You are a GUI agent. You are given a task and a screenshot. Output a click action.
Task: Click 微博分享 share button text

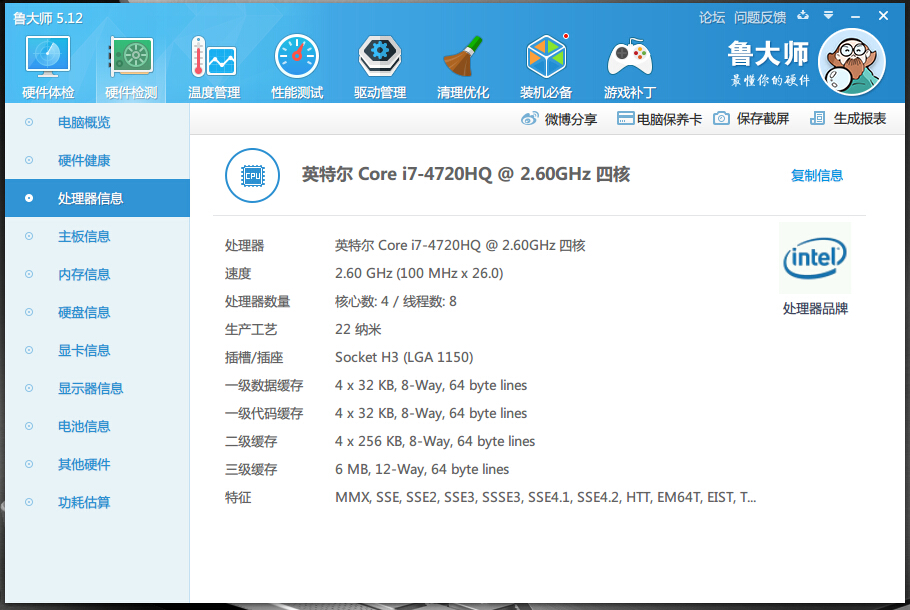tap(570, 119)
